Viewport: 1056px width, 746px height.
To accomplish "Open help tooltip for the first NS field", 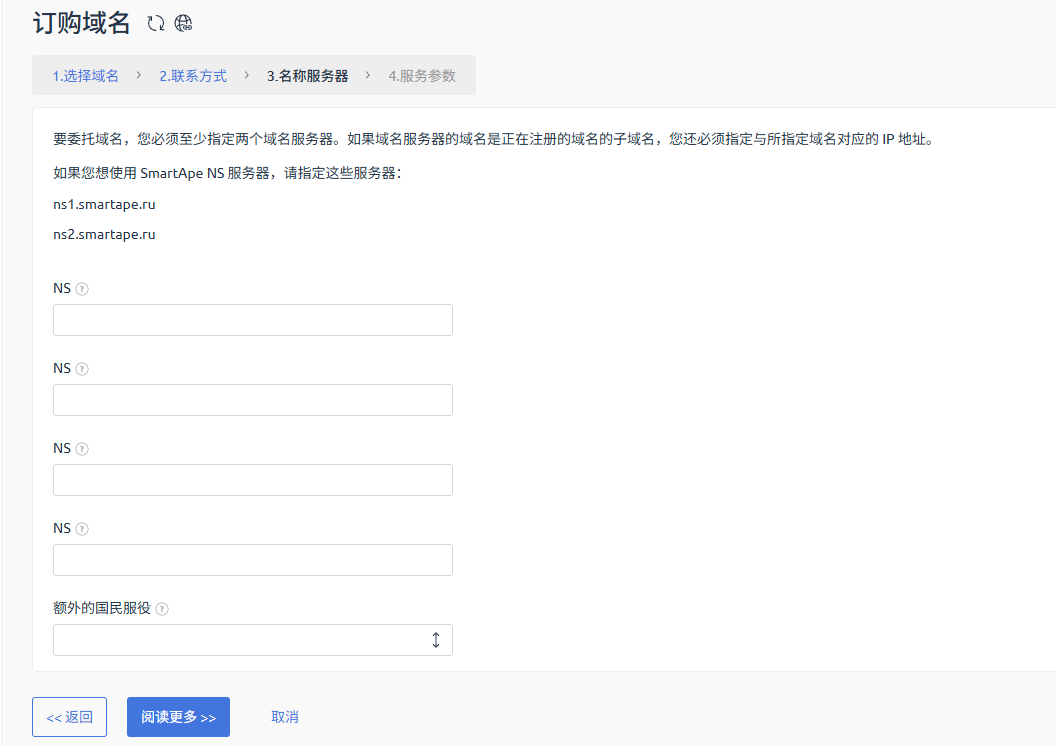I will pyautogui.click(x=82, y=289).
